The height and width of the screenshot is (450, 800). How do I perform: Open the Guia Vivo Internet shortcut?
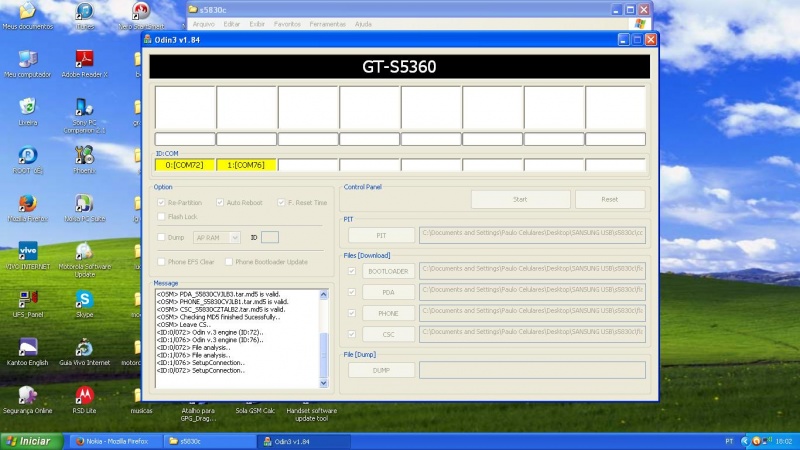click(84, 352)
